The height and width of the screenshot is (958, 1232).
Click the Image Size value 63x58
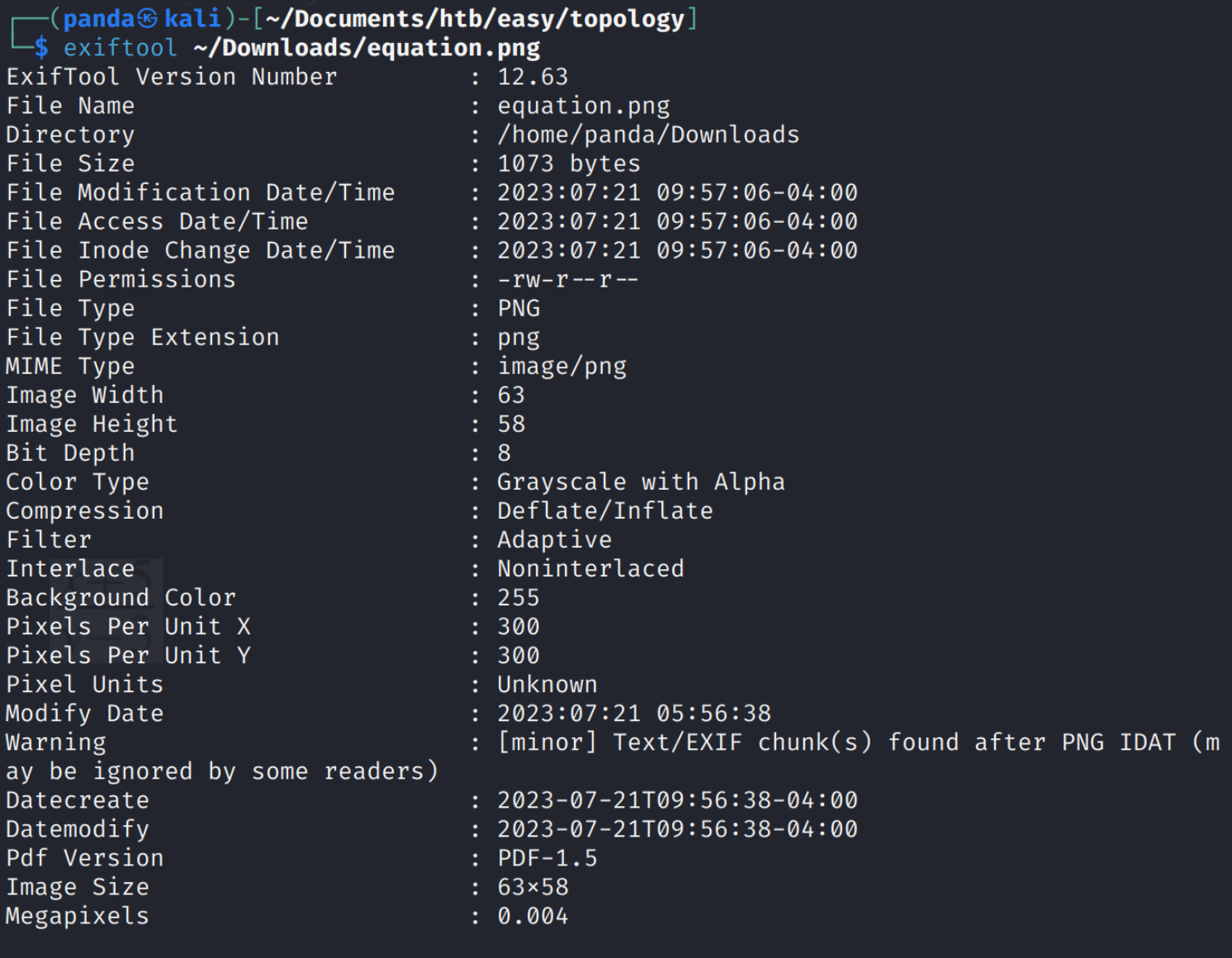(x=533, y=887)
